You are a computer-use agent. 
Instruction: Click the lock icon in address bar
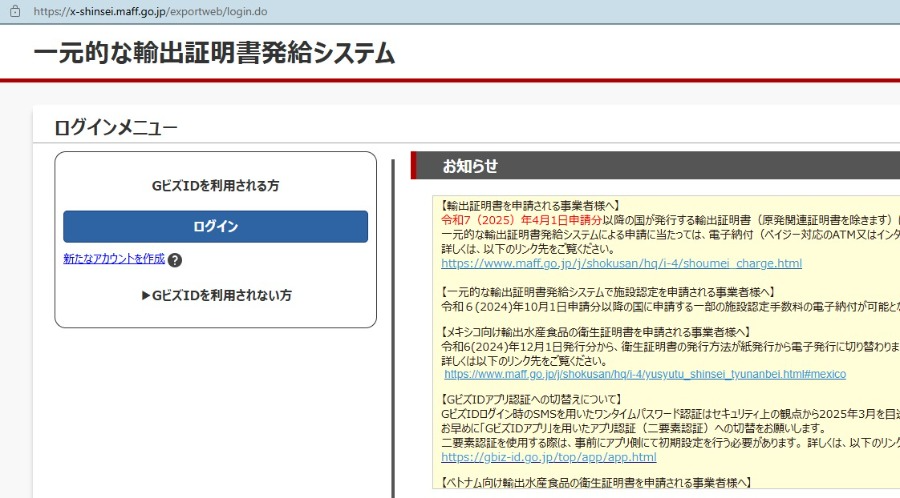tap(15, 11)
